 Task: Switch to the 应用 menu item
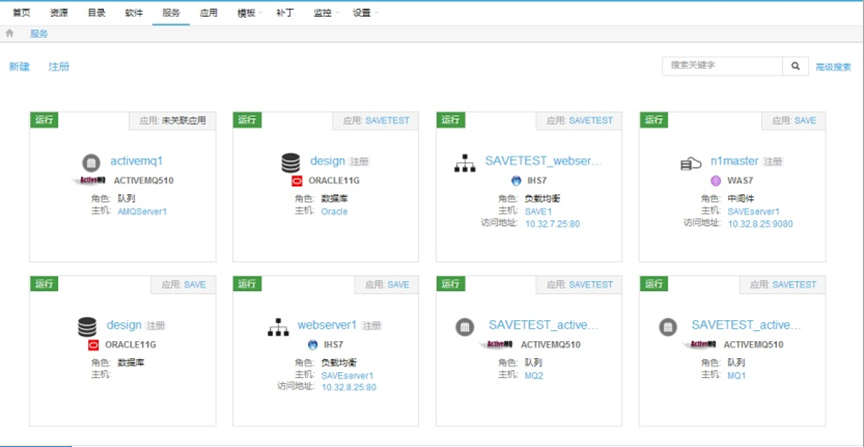pos(208,13)
